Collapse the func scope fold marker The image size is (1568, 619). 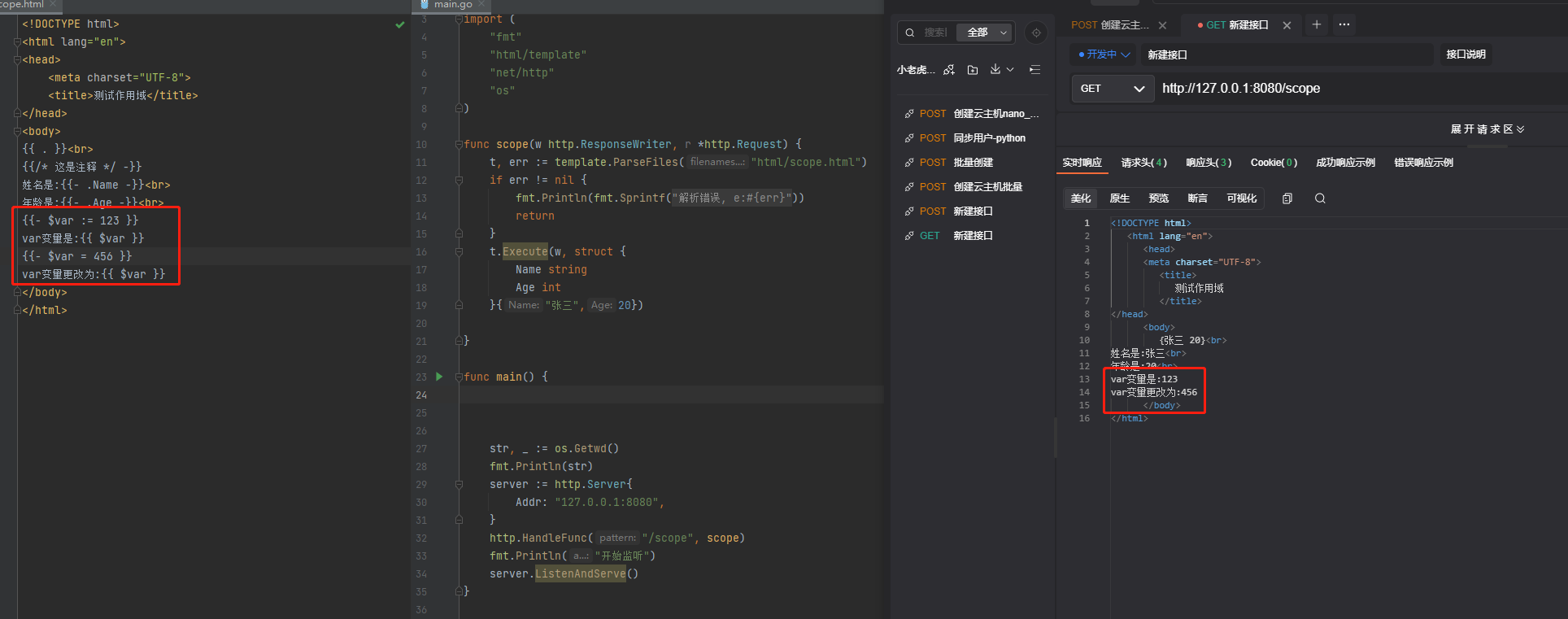coord(459,145)
